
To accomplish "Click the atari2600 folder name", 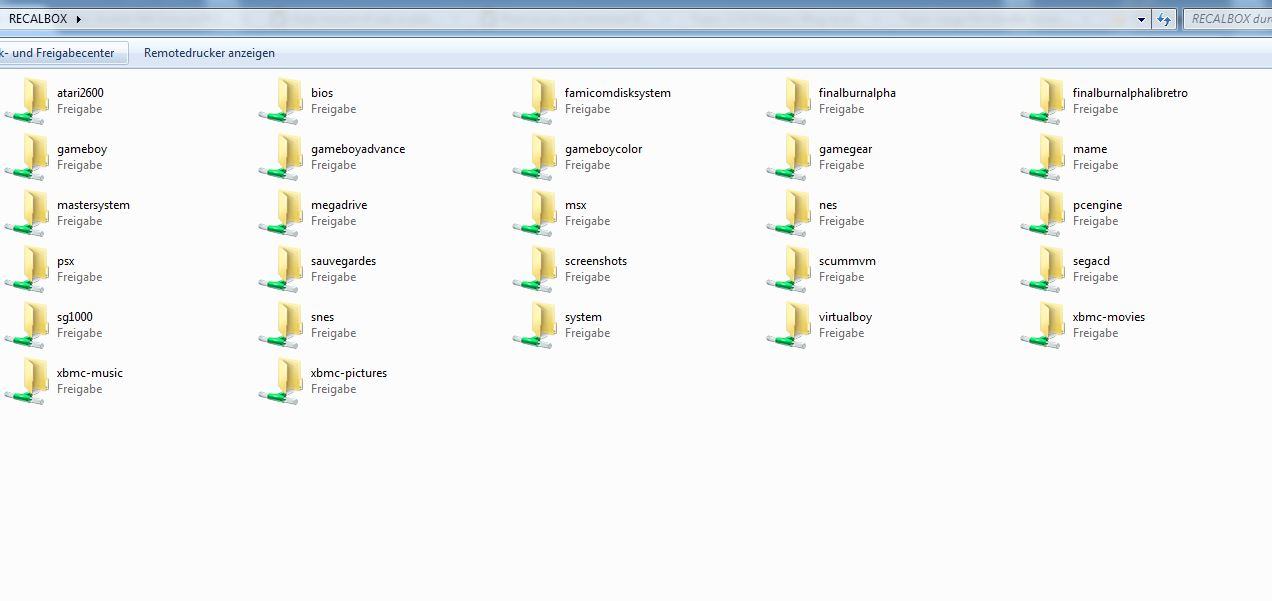I will click(80, 93).
